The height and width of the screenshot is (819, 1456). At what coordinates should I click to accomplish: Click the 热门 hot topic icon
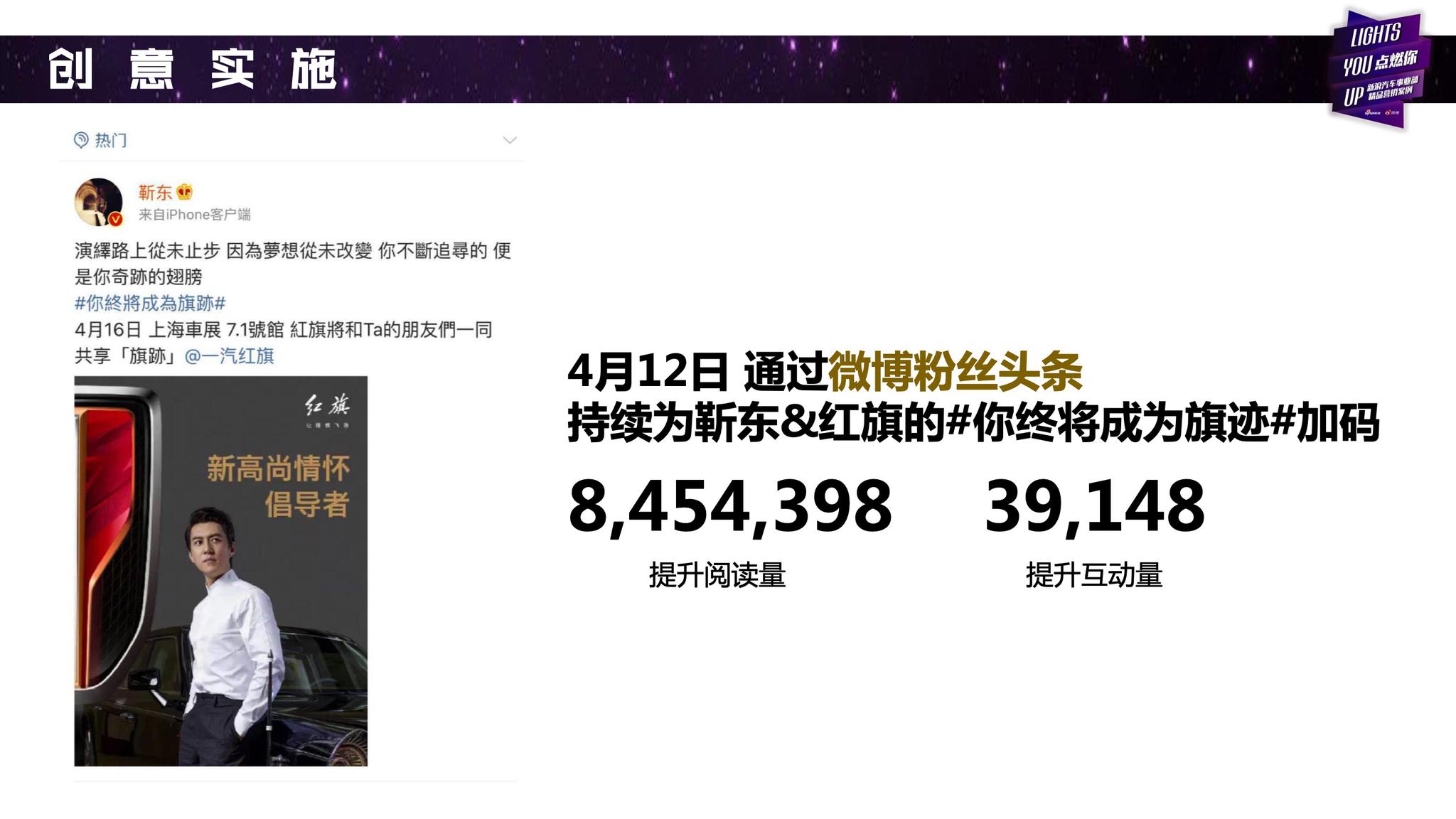tap(82, 140)
